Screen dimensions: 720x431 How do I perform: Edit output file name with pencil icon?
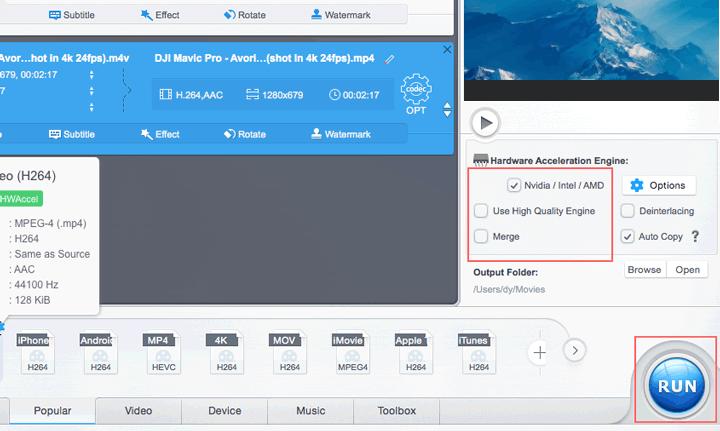[389, 59]
